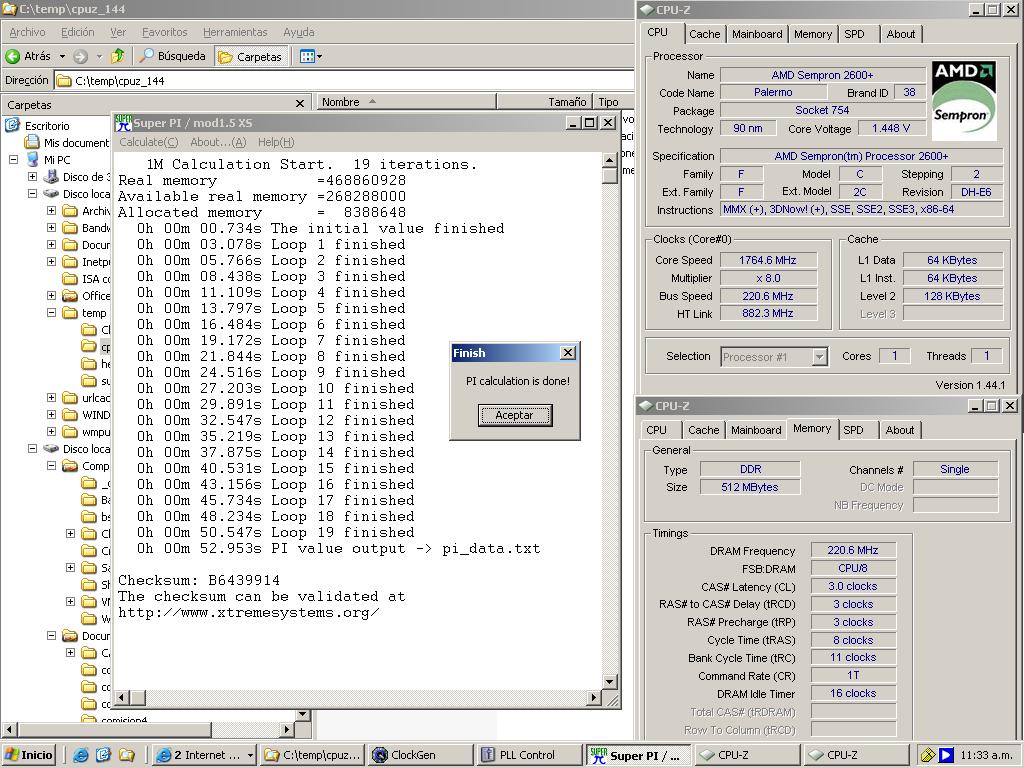Go up one folder level icon
Viewport: 1024px width, 768px height.
coord(118,56)
